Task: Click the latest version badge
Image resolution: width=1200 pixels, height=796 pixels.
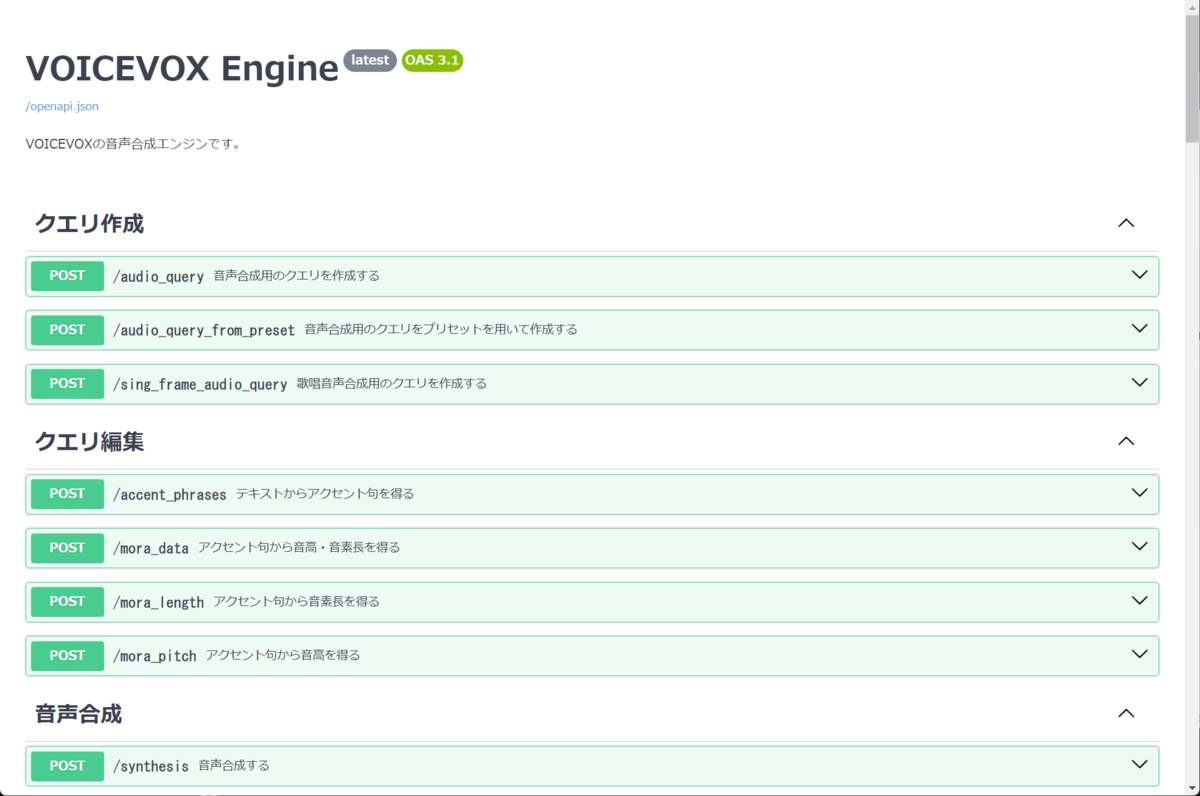Action: coord(370,60)
